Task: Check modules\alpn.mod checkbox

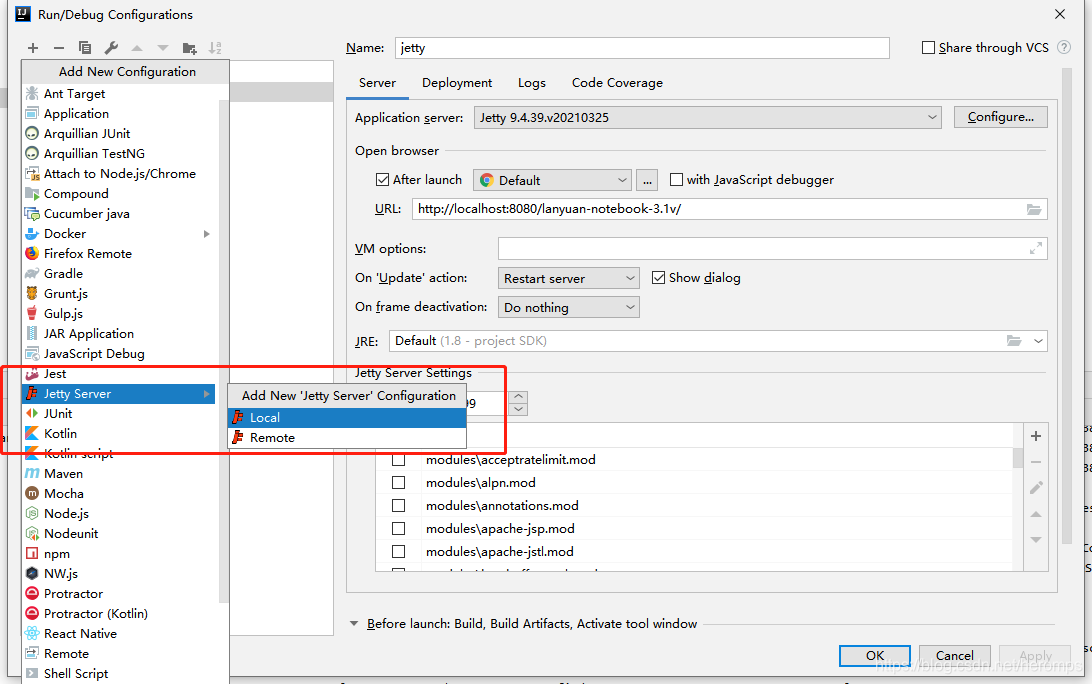Action: click(x=398, y=483)
